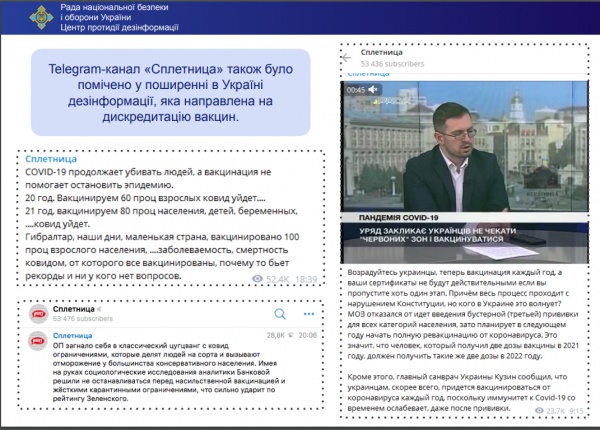The image size is (600, 430).
Task: Click the back arrow beside Сплетница title
Action: point(346,58)
